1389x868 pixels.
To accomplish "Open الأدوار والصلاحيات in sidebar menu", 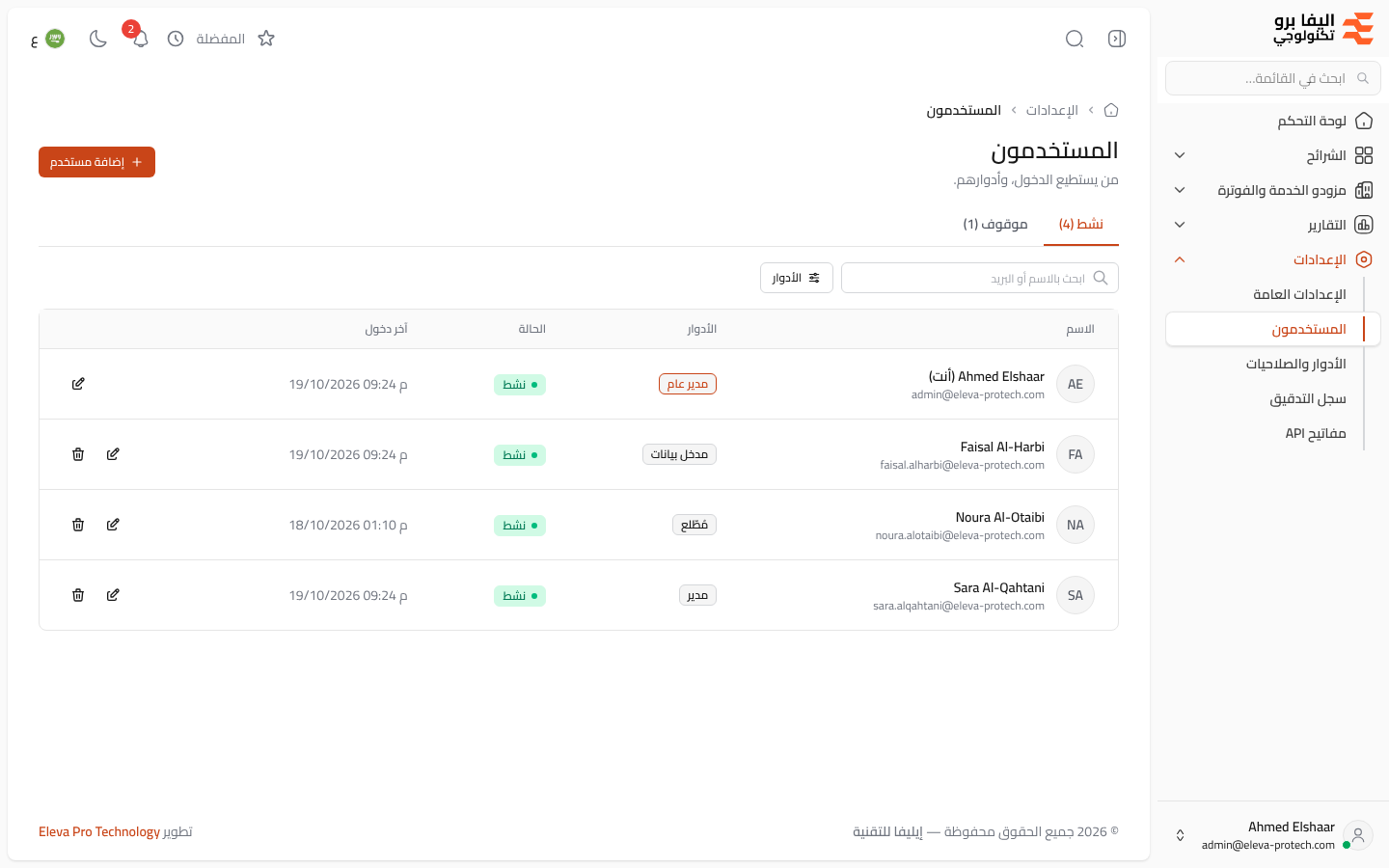I will pos(1295,364).
